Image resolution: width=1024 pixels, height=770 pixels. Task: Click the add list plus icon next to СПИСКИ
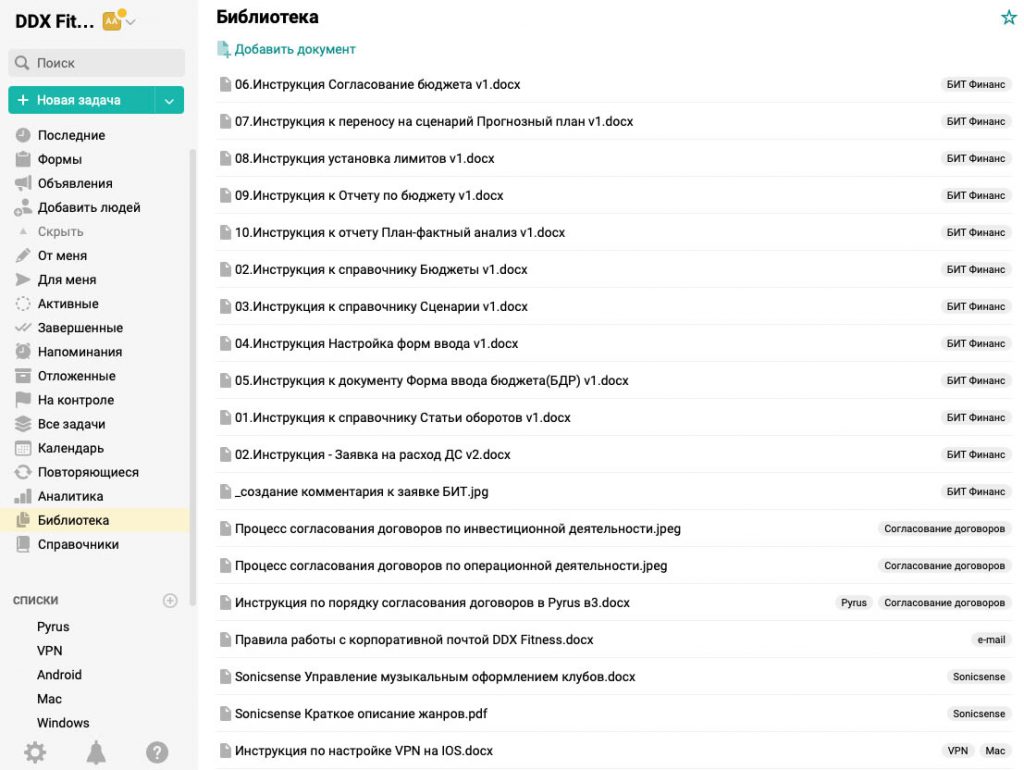[x=170, y=600]
